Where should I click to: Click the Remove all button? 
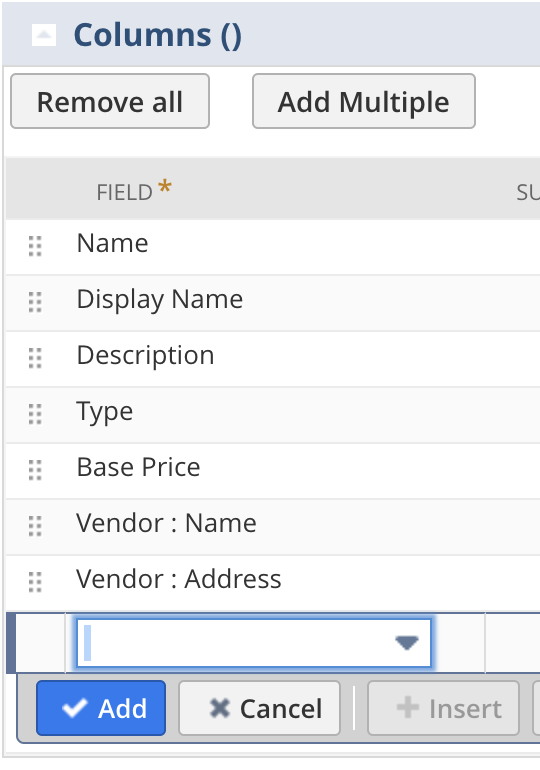(110, 101)
